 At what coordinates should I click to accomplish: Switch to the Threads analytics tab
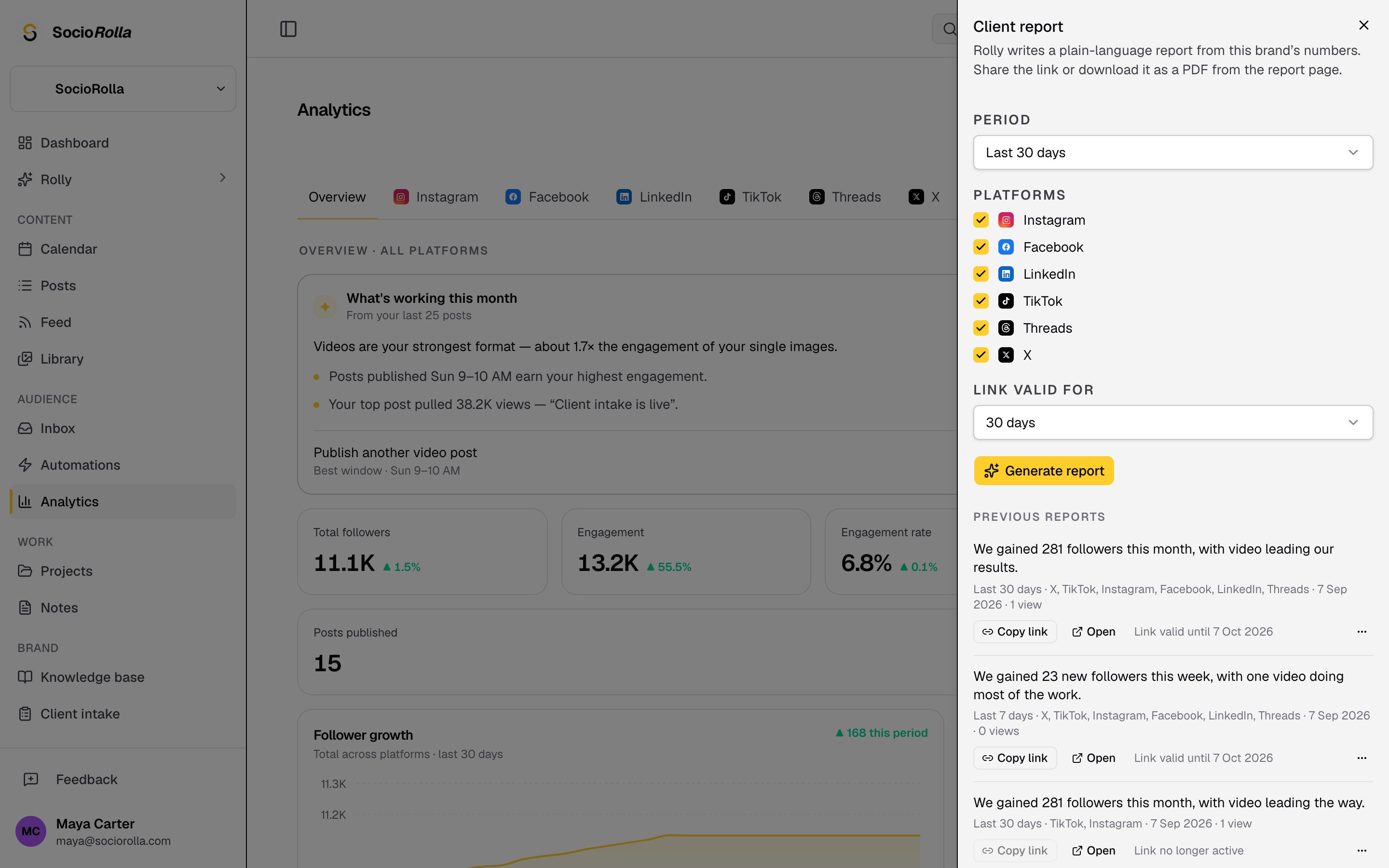[845, 197]
